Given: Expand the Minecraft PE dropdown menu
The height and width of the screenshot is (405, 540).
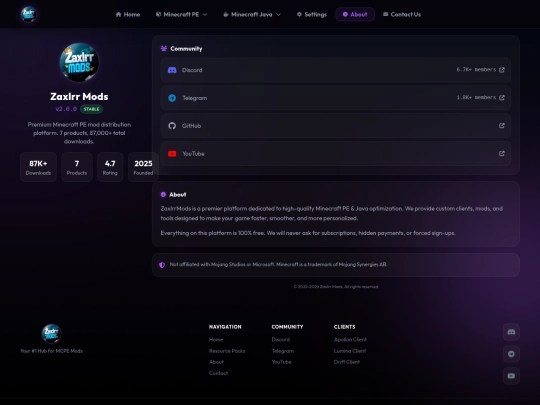Looking at the screenshot, I should click(181, 14).
